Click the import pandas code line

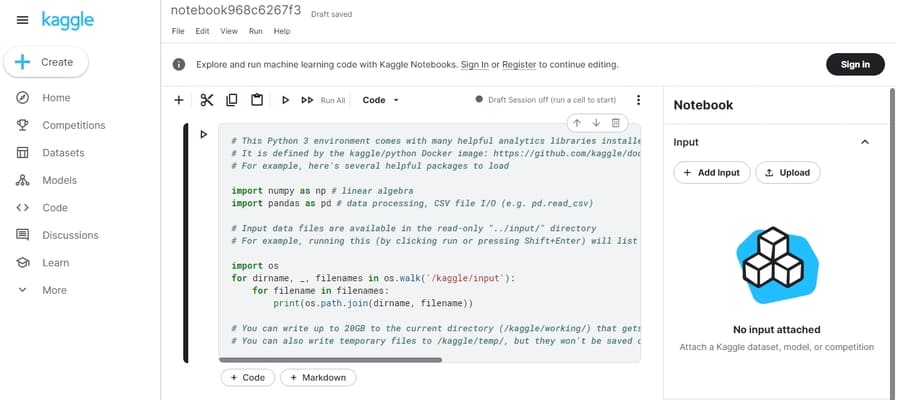[412, 203]
